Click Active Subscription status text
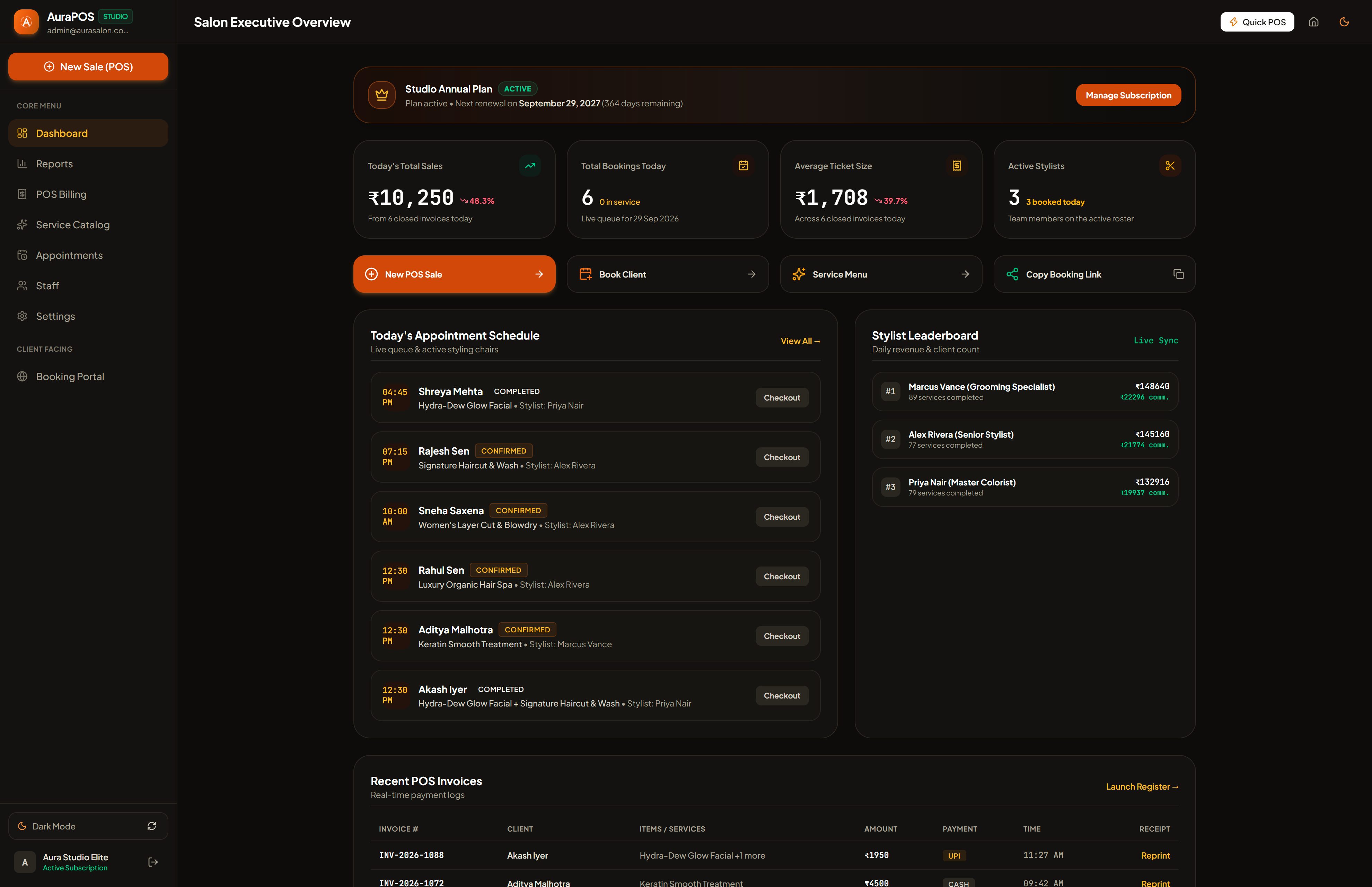 (x=75, y=868)
